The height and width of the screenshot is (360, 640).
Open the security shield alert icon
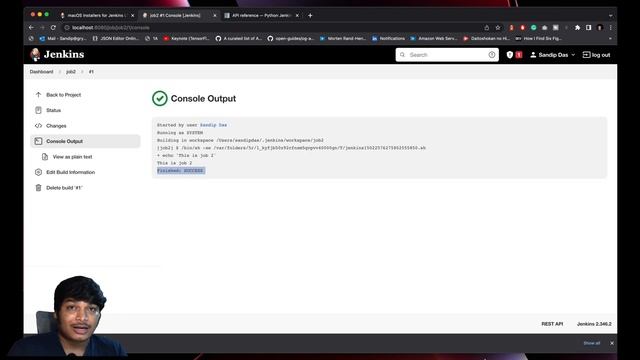click(x=509, y=55)
